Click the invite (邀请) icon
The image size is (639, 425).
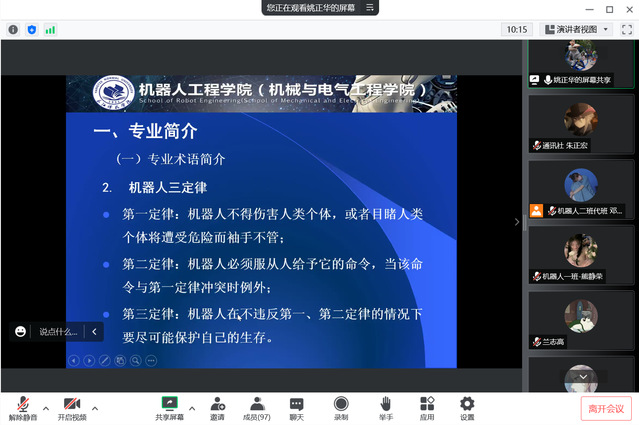click(x=217, y=404)
